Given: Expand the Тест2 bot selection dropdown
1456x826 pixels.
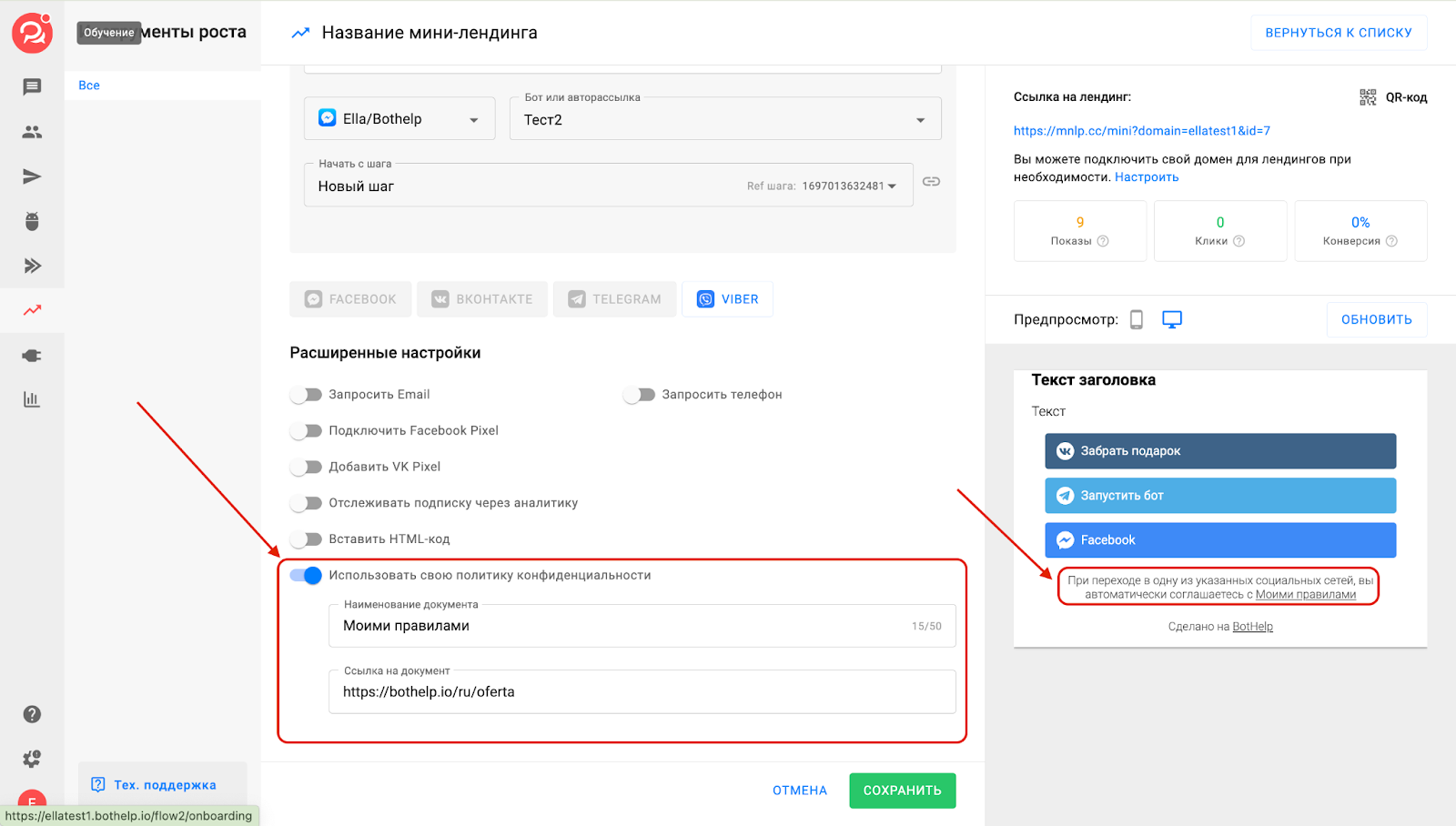Looking at the screenshot, I should pyautogui.click(x=724, y=120).
